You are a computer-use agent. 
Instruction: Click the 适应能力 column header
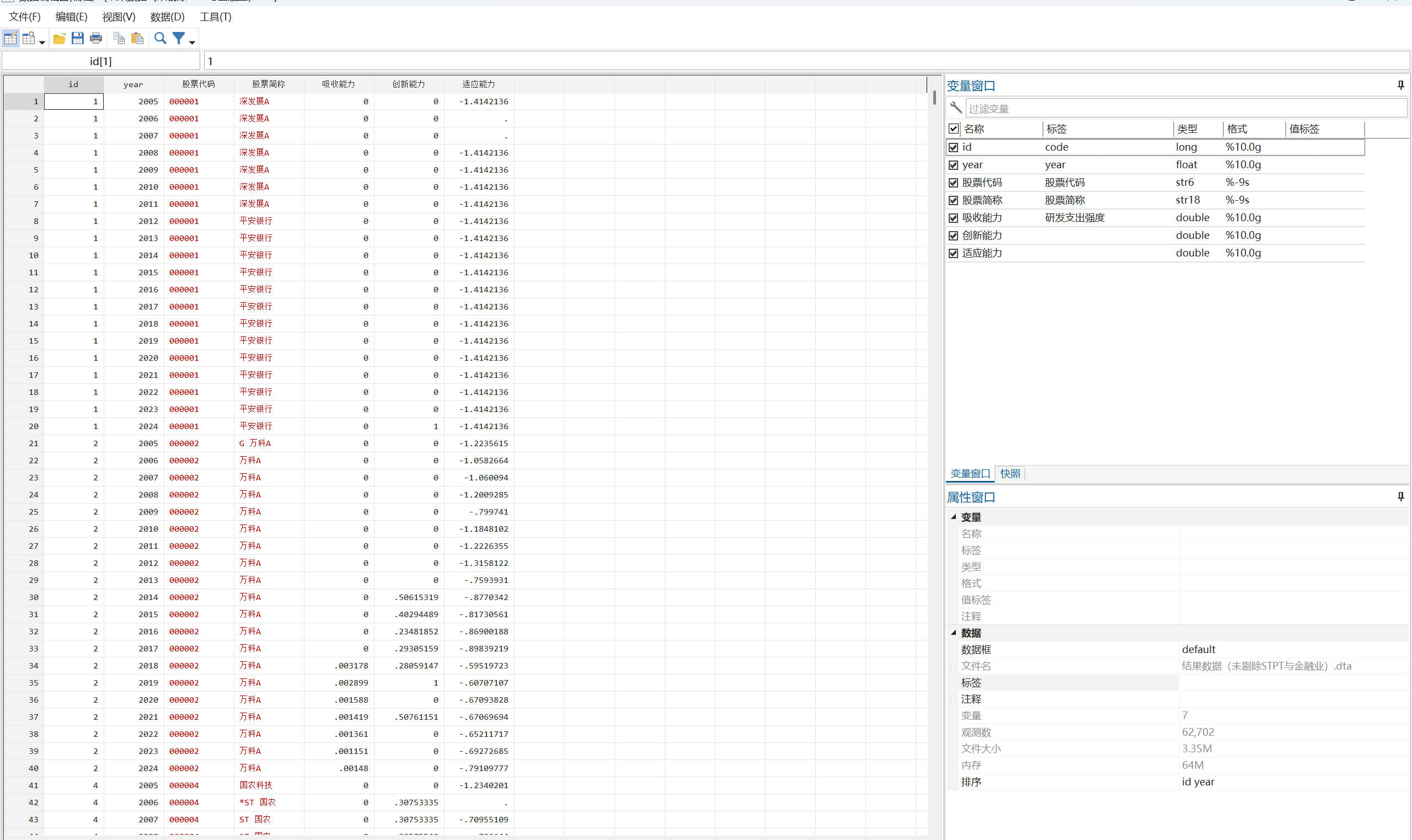click(x=479, y=84)
